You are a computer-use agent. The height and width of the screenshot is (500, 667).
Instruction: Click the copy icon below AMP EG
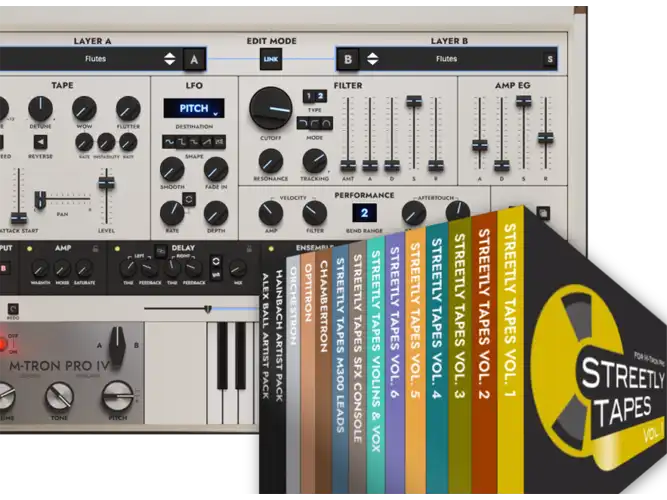pyautogui.click(x=543, y=213)
